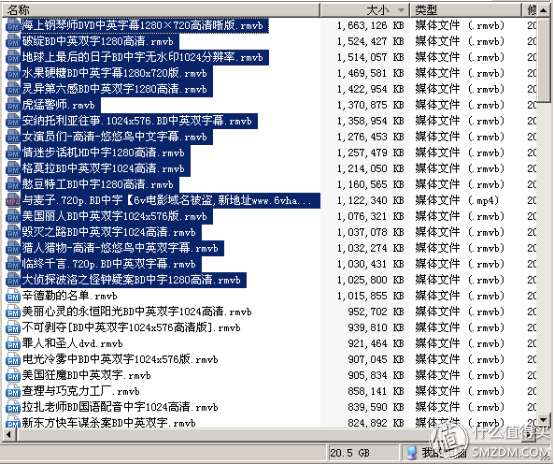Screen dimensions: 554x464
Task: Sort by the 大小 column header
Action: pyautogui.click(x=365, y=10)
